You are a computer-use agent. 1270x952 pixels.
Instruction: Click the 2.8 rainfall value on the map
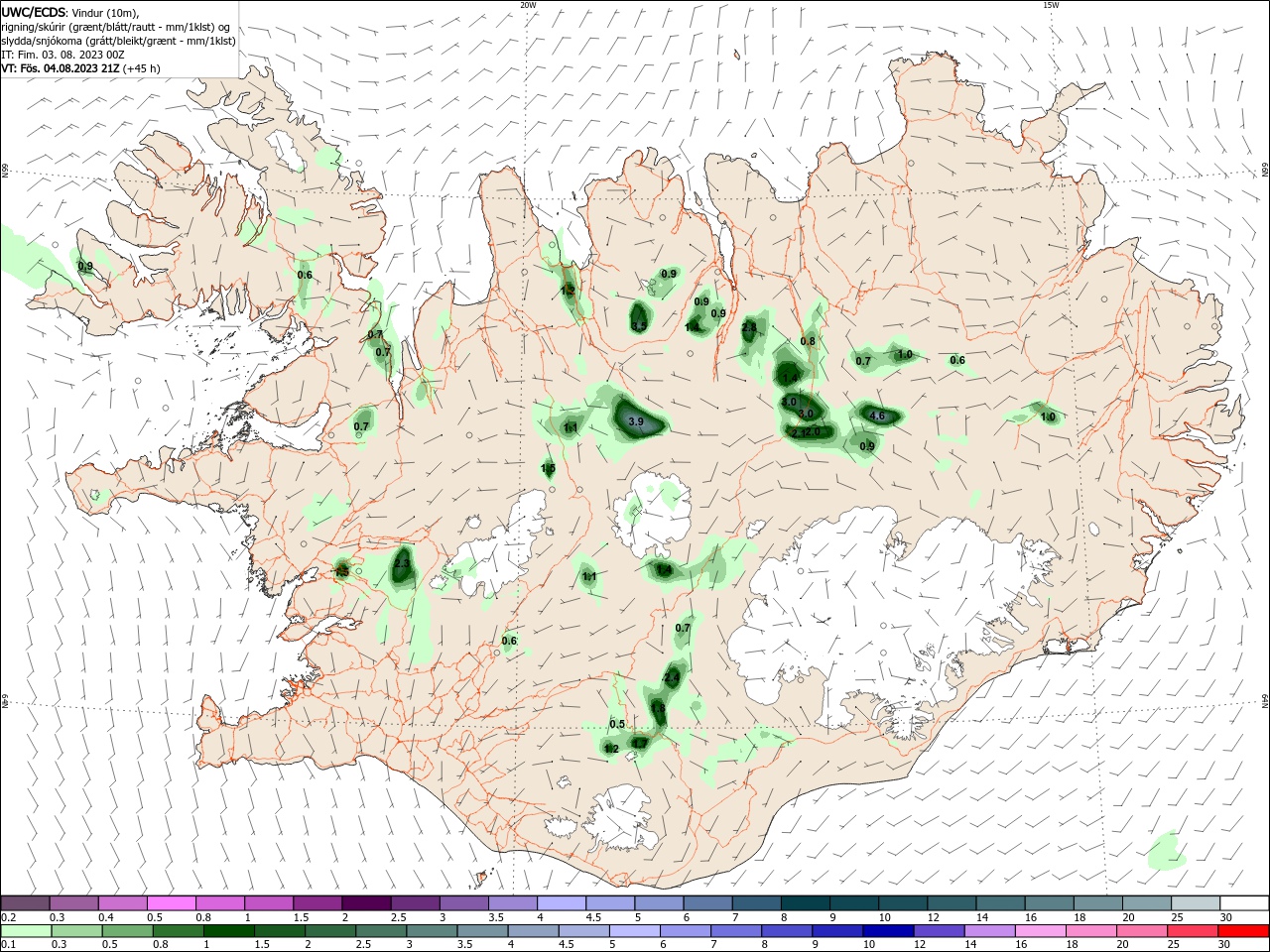749,327
